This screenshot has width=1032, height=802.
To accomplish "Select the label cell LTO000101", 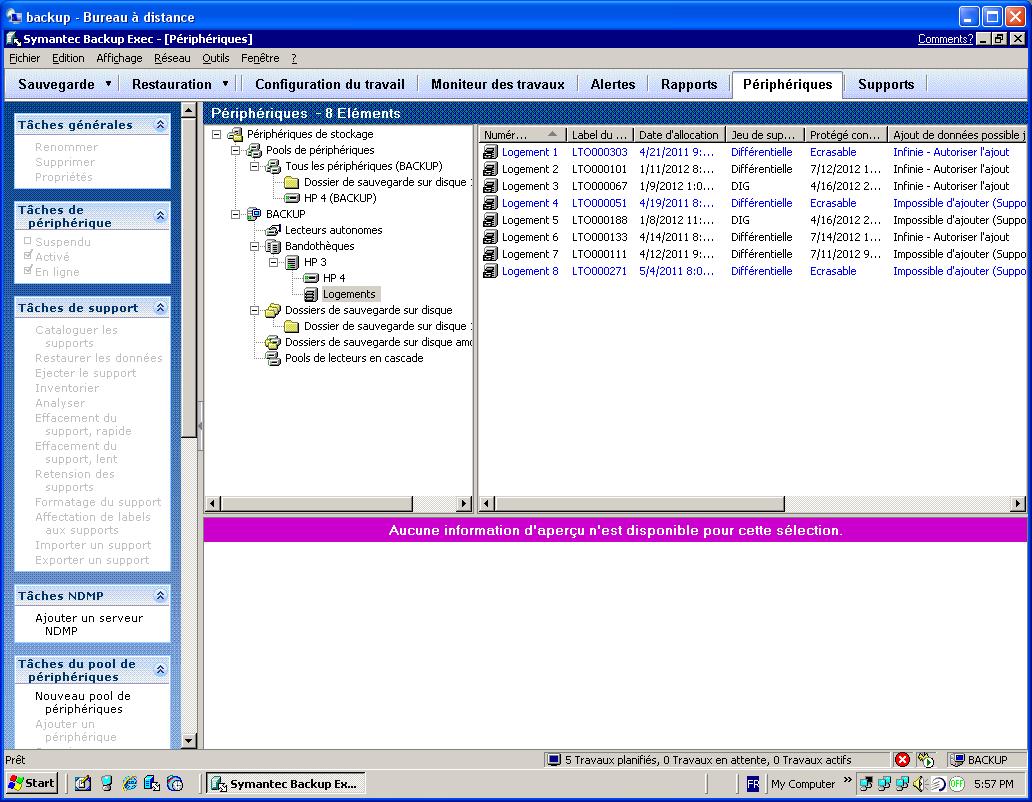I will tap(599, 169).
